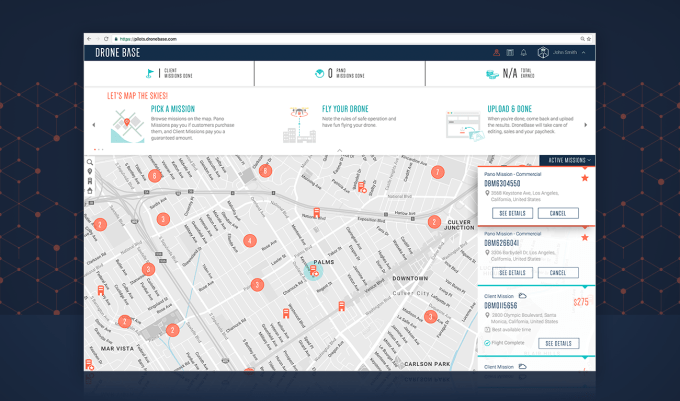Click the location pin tool on map

tap(90, 171)
